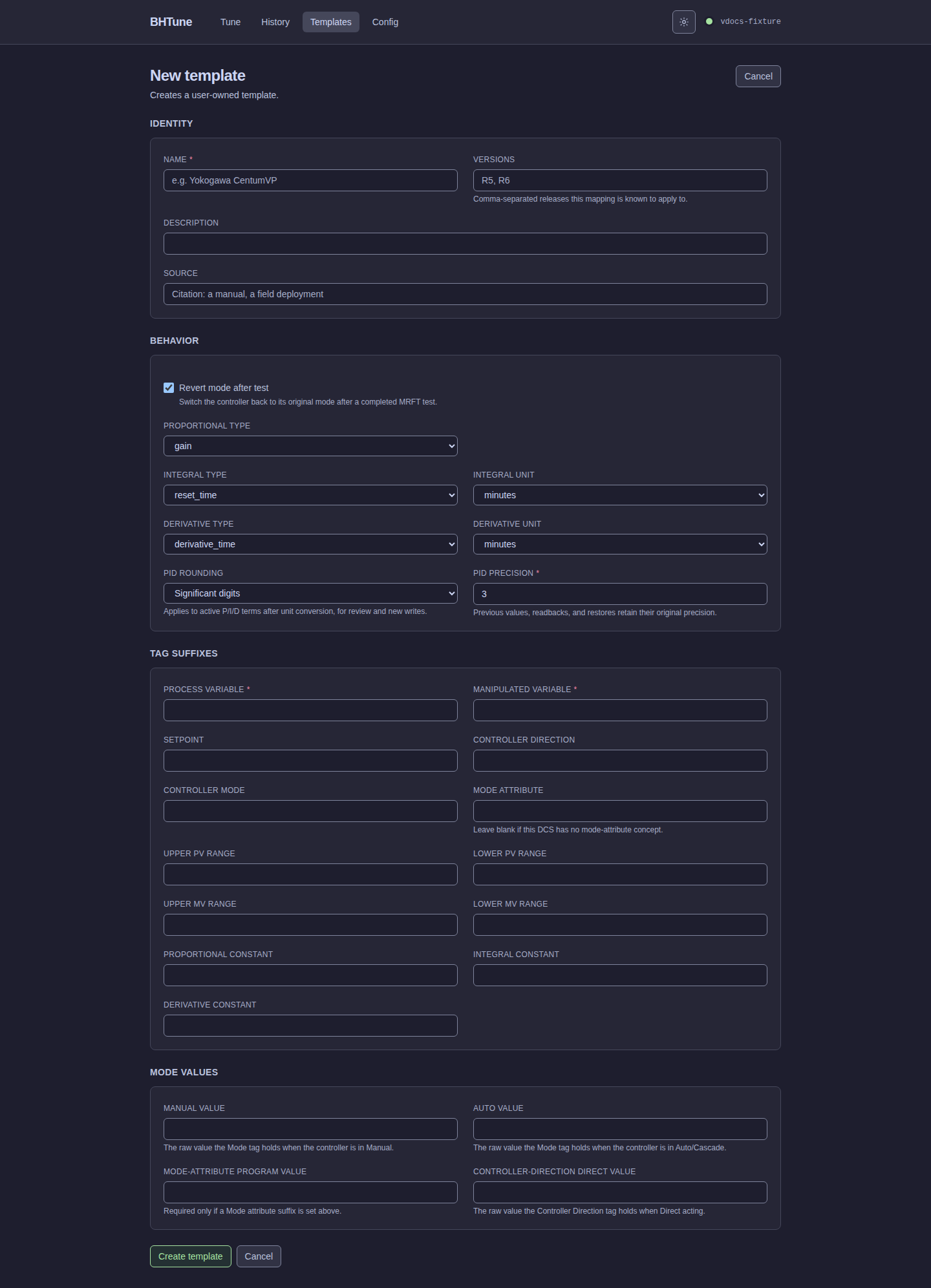Click the Integral Constant field
This screenshot has height=1288, width=931.
(620, 975)
